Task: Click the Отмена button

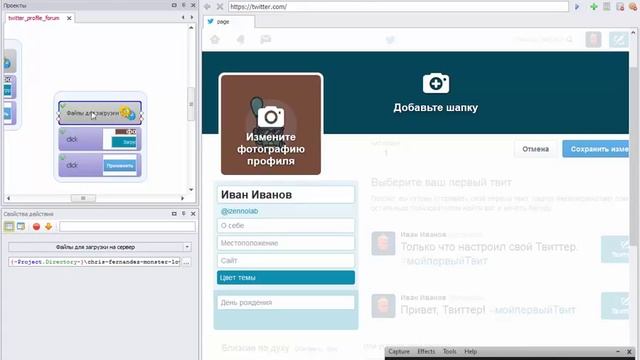Action: pyautogui.click(x=536, y=149)
